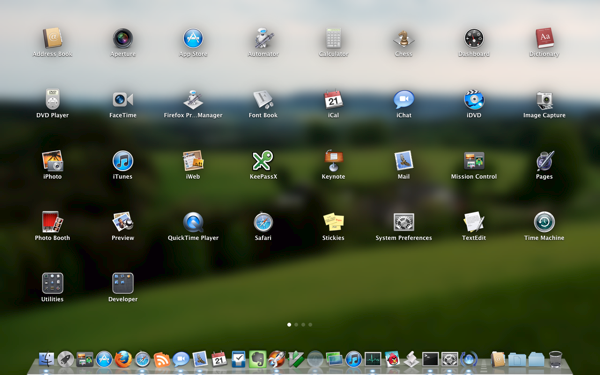Launch FaceTime
The height and width of the screenshot is (375, 600).
[123, 99]
